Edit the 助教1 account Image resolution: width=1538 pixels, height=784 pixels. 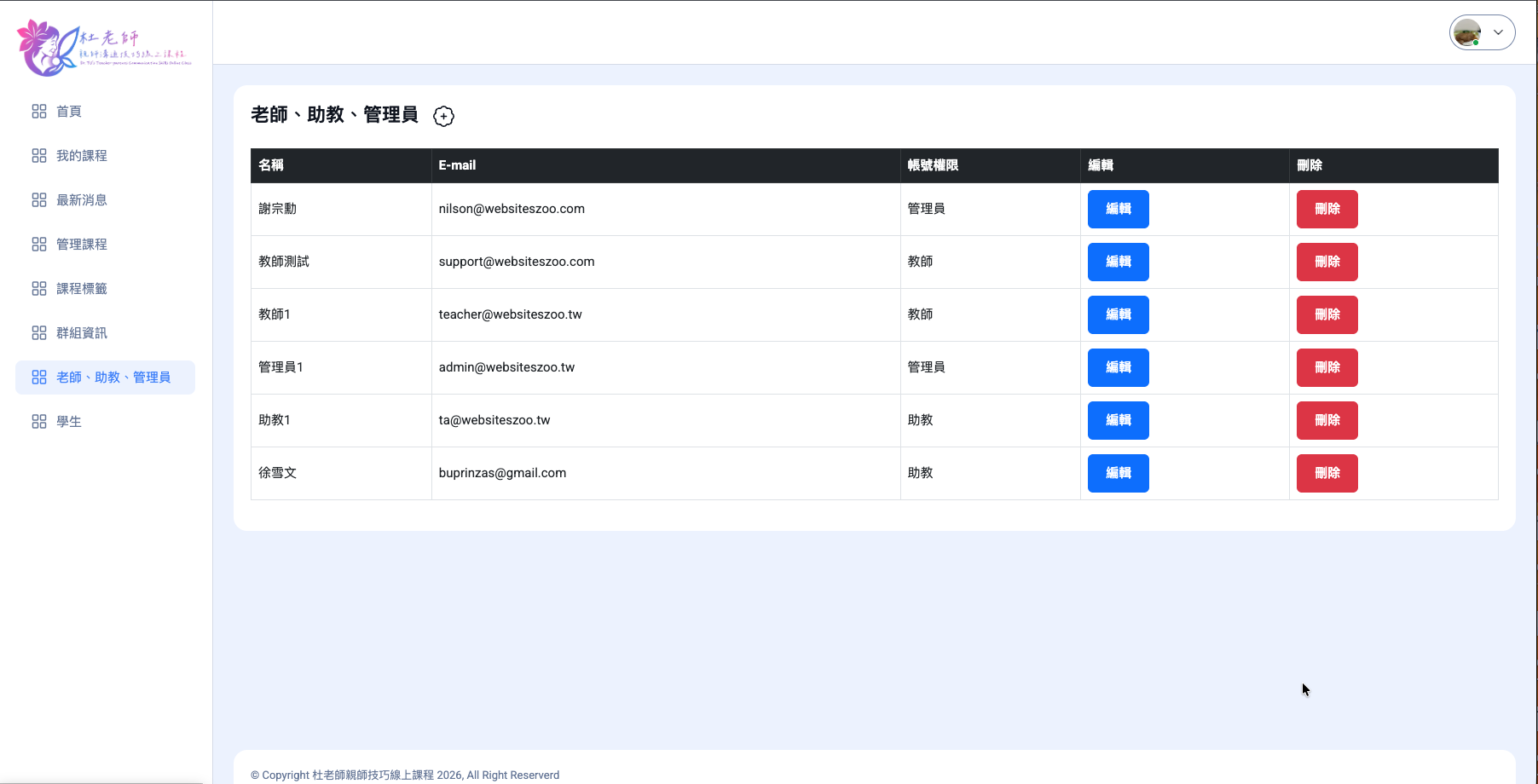tap(1118, 420)
